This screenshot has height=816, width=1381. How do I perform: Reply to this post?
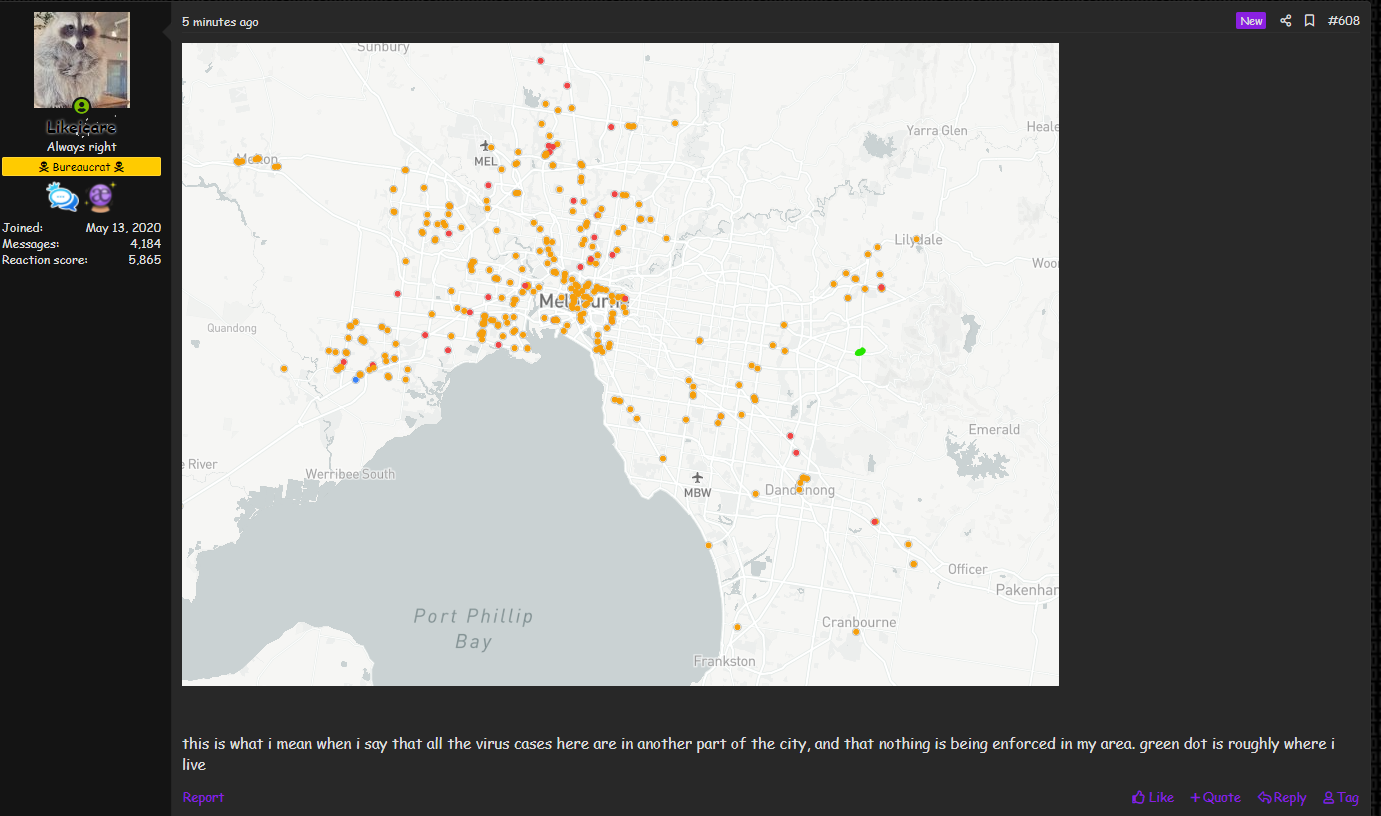1282,797
